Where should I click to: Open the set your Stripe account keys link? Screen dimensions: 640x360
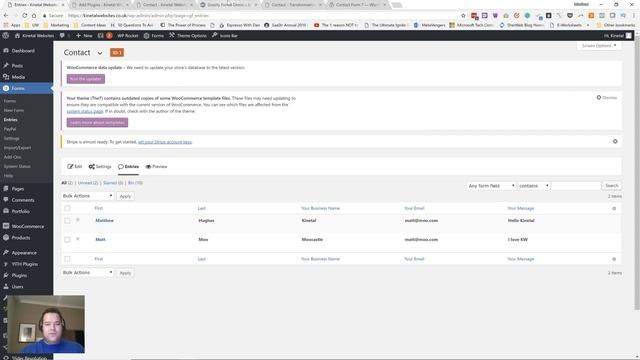click(x=165, y=142)
